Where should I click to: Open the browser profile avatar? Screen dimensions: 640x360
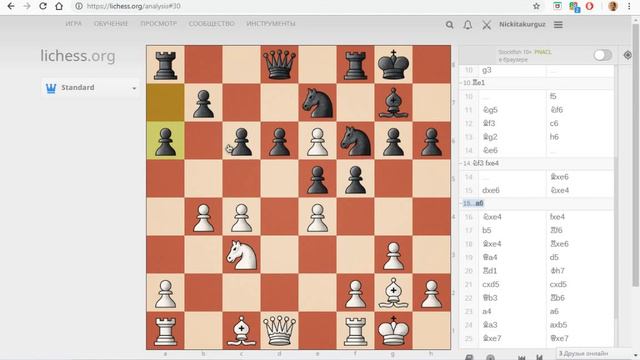[x=613, y=6]
